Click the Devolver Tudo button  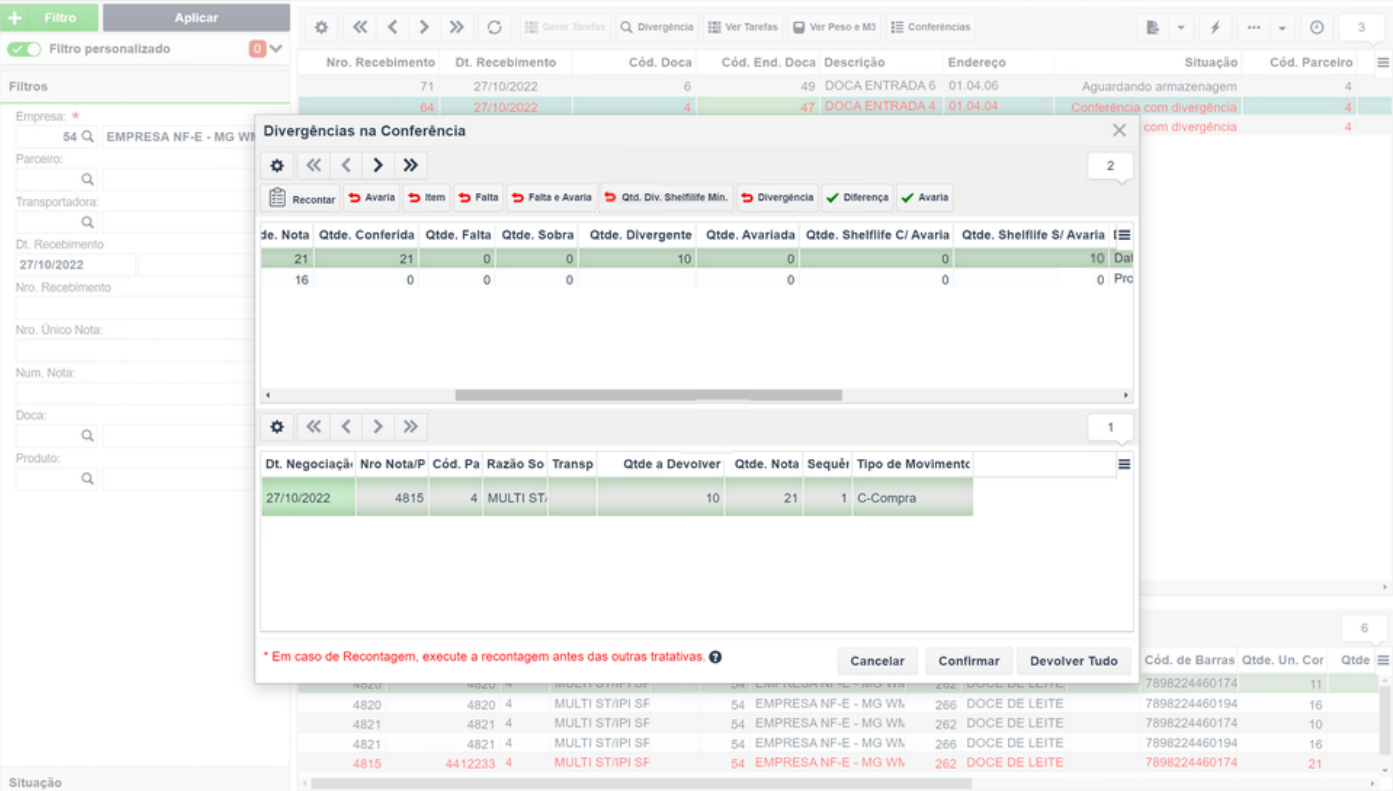pyautogui.click(x=1073, y=661)
